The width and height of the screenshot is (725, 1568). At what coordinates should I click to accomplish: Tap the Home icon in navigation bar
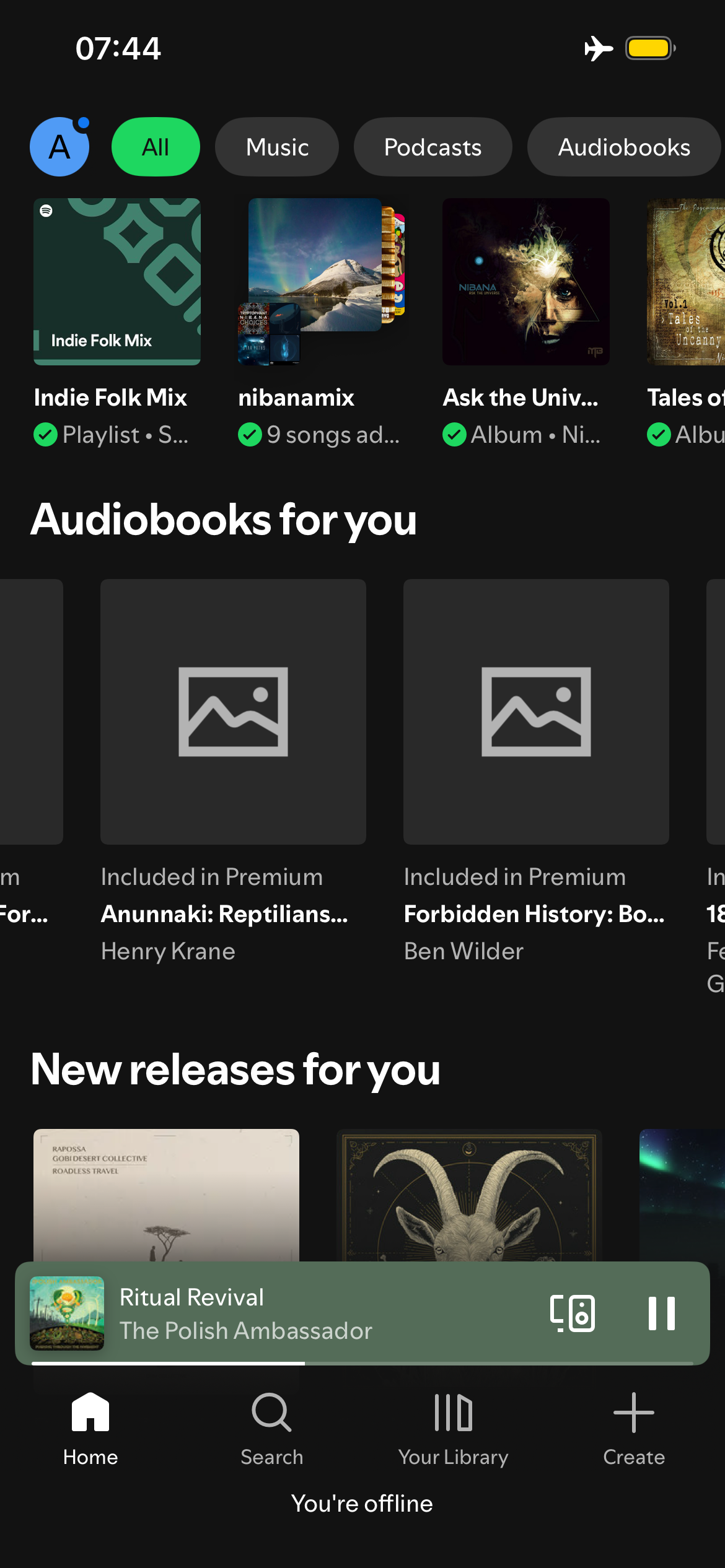tap(90, 1413)
